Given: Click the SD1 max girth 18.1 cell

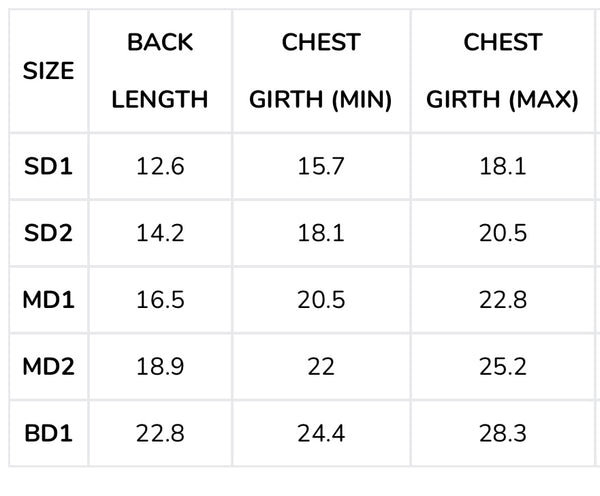Looking at the screenshot, I should tap(502, 166).
